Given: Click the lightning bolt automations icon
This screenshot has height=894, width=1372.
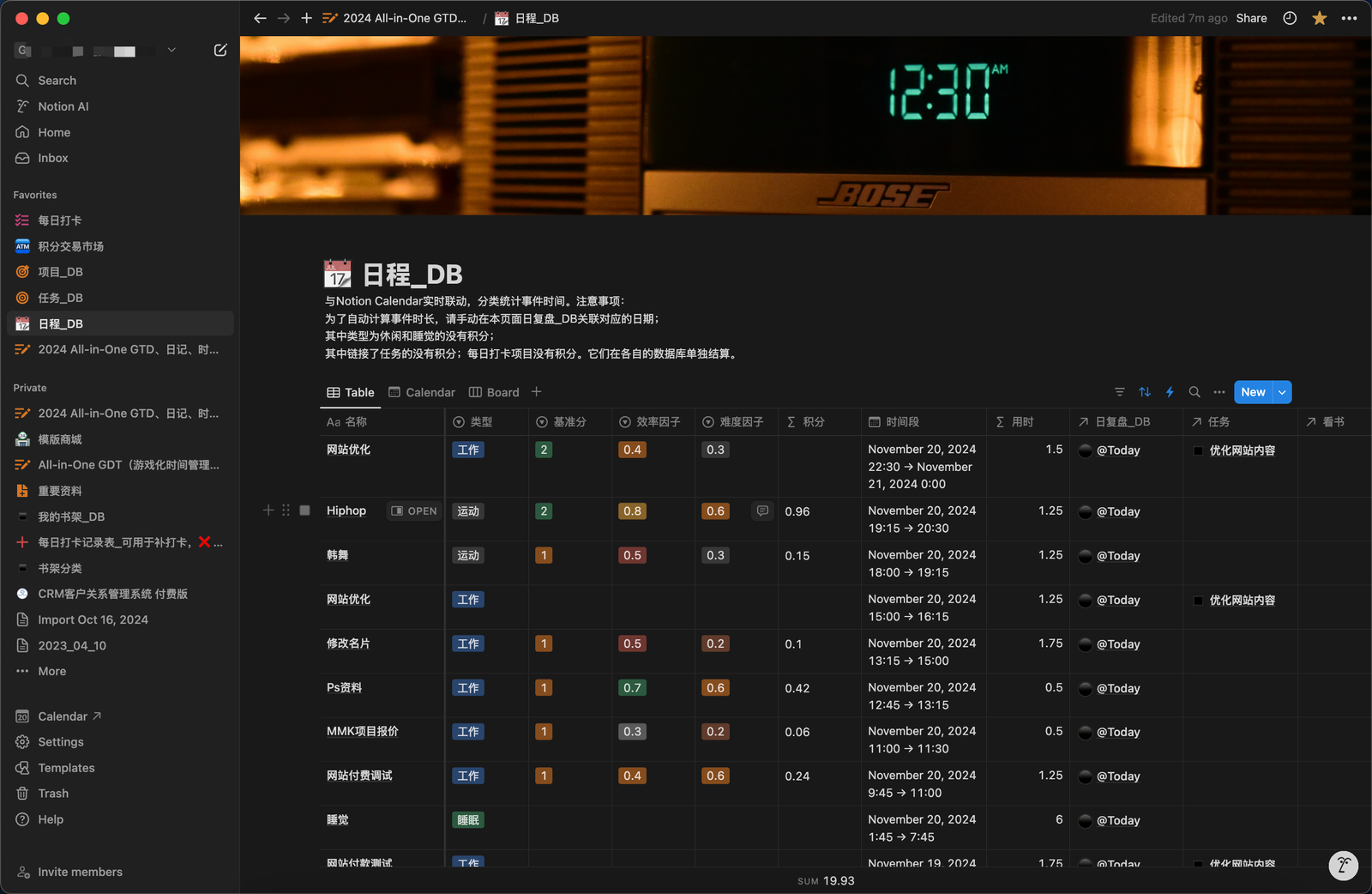Looking at the screenshot, I should (x=1169, y=392).
